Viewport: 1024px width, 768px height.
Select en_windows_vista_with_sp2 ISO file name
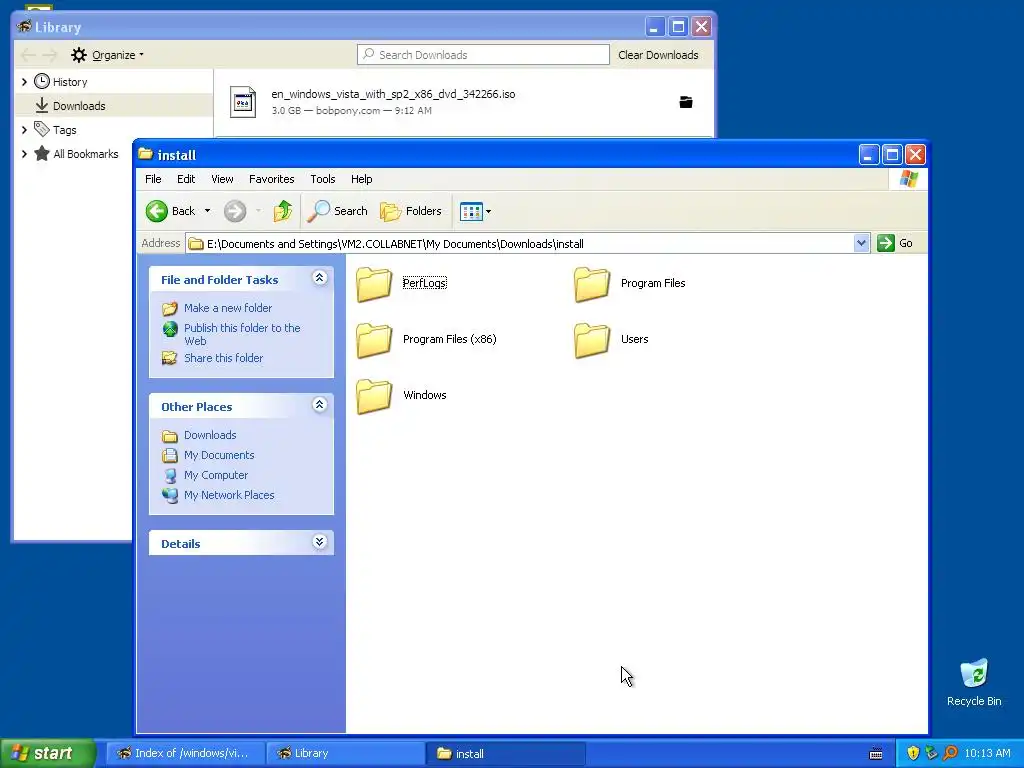click(x=393, y=94)
